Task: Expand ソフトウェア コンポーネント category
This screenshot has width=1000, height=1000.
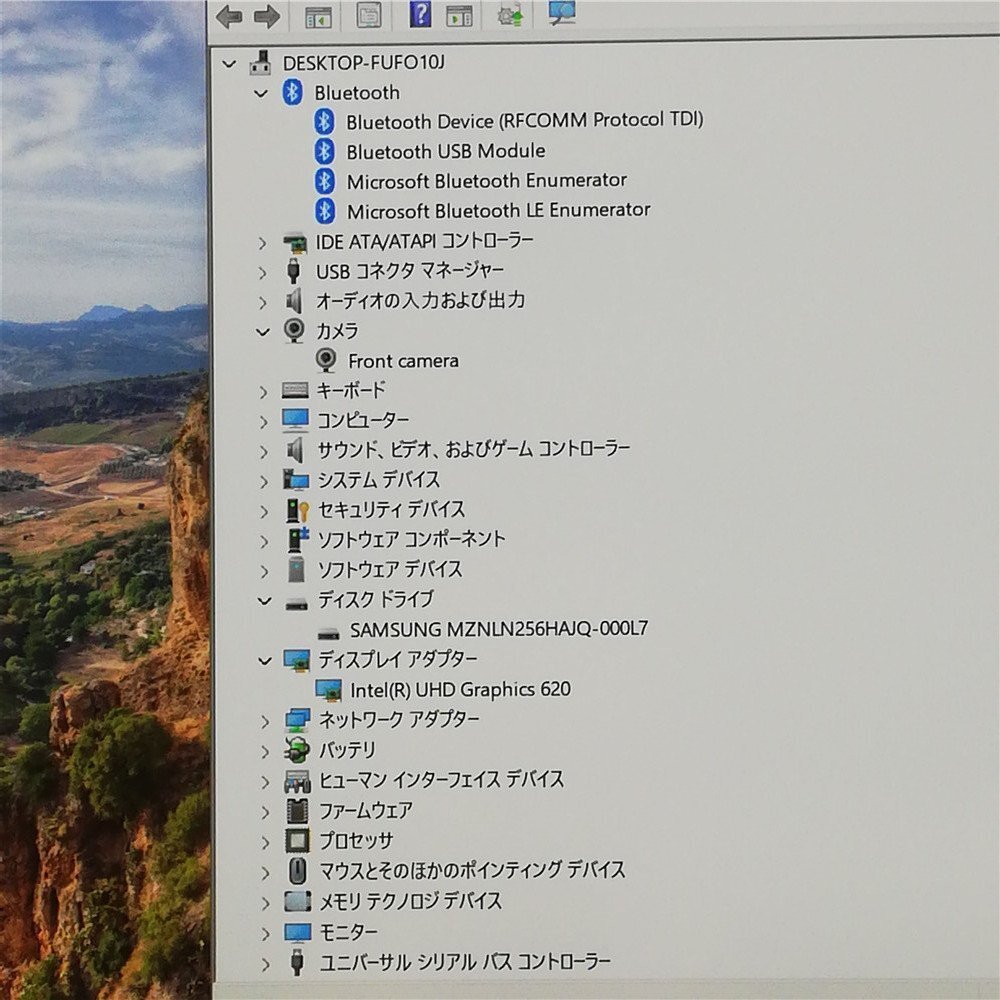Action: click(264, 541)
